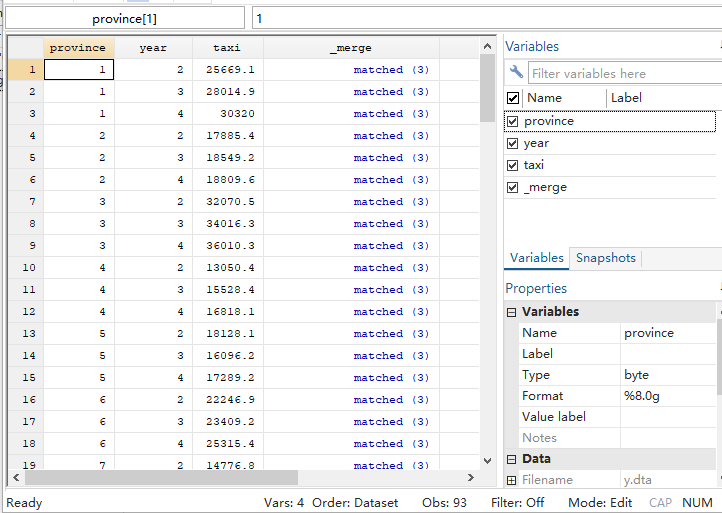Select the taxi column header
The height and width of the screenshot is (513, 722).
click(228, 48)
